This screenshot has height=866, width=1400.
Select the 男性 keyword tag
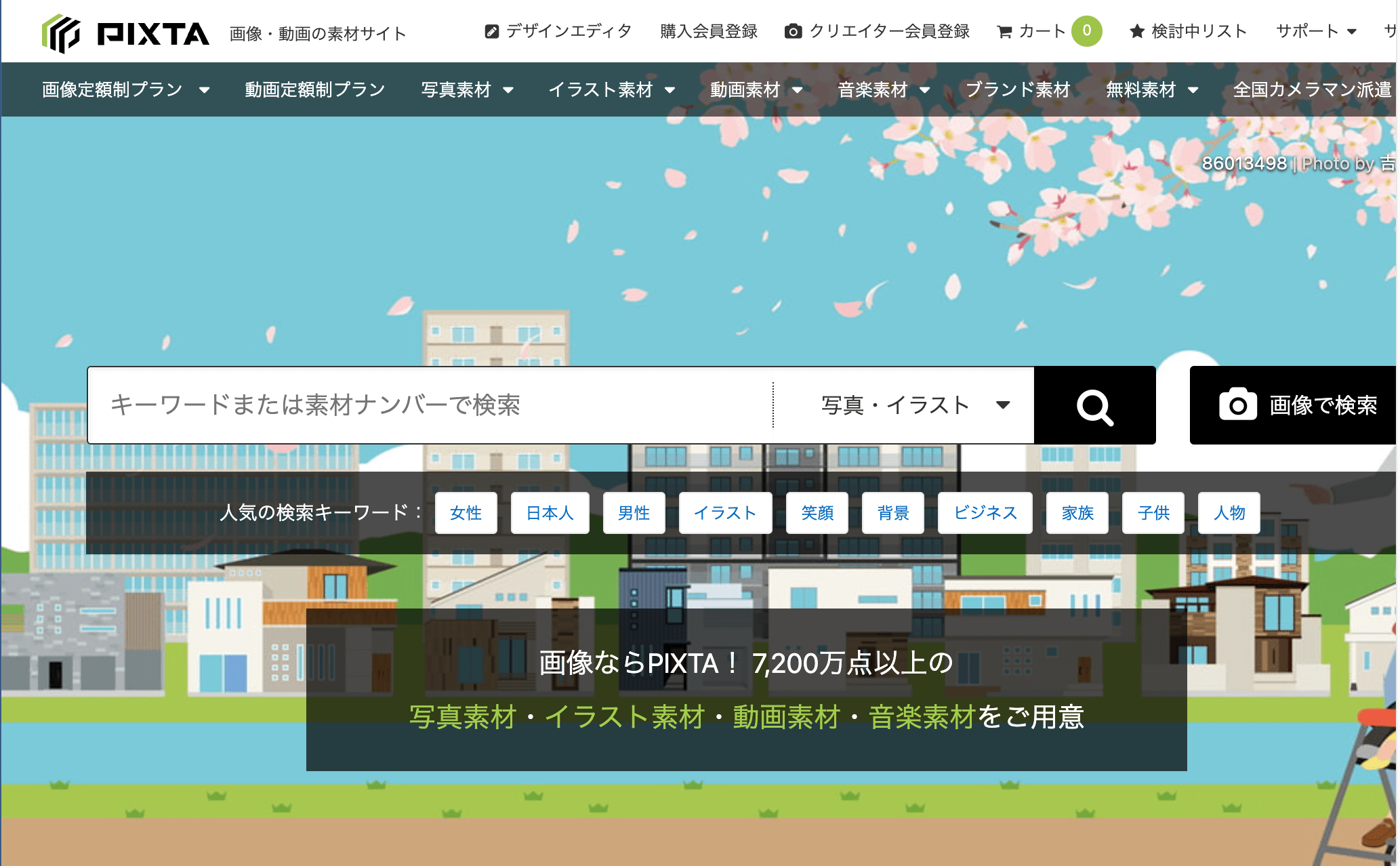pos(634,513)
